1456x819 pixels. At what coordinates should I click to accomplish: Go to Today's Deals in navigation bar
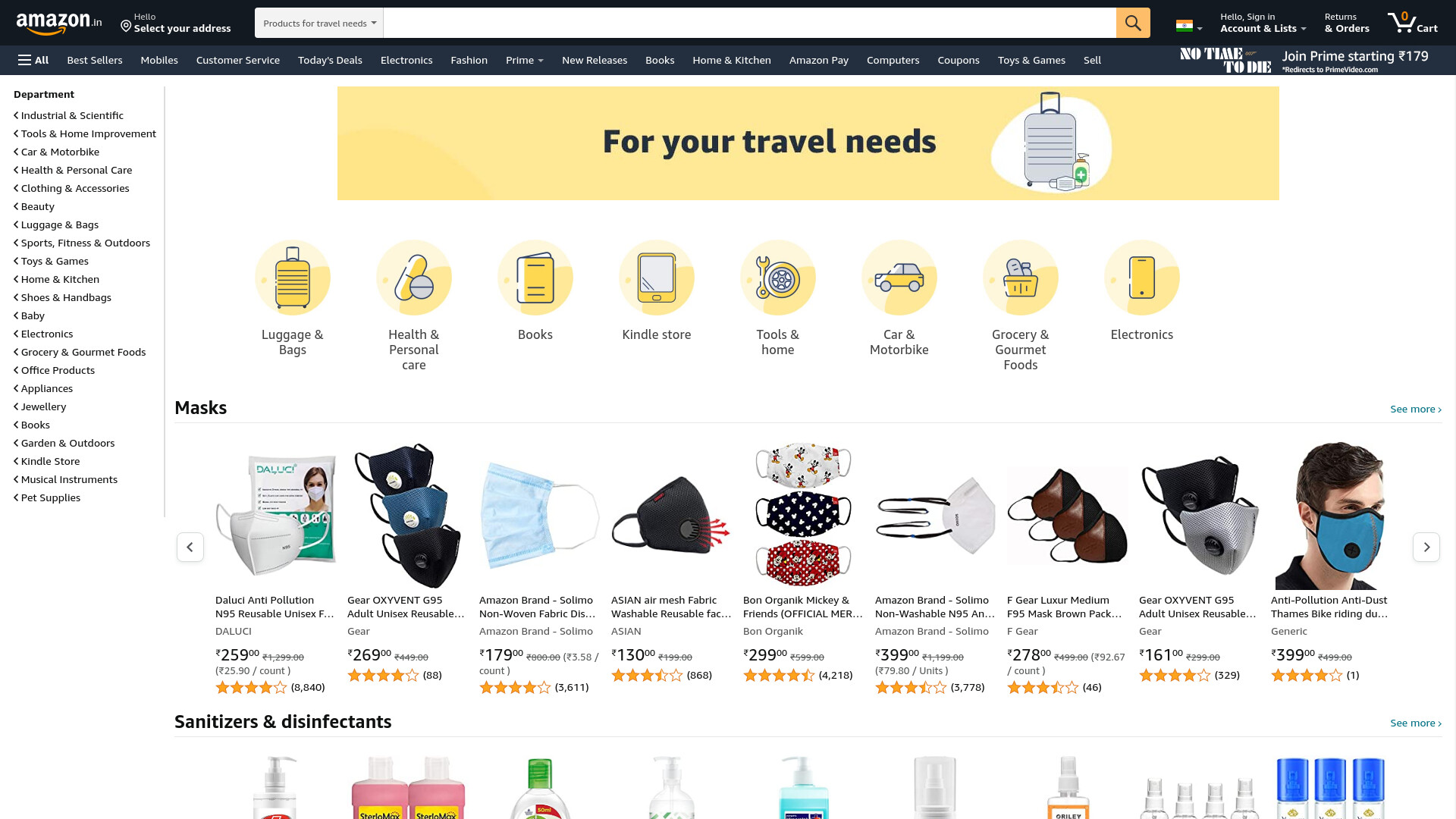coord(330,60)
